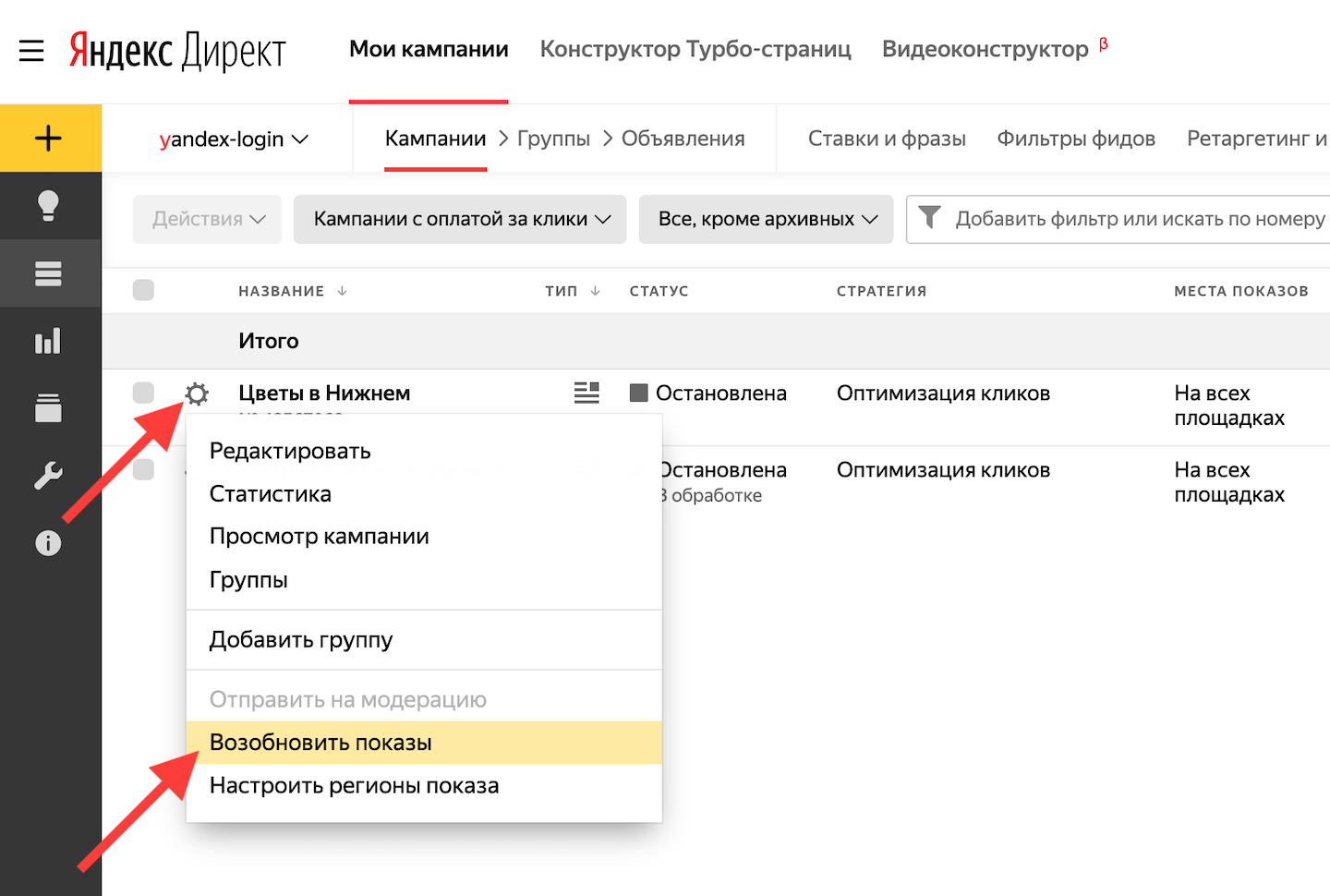Check the Цветы в Нижнем campaign checkbox
This screenshot has width=1330, height=896.
pos(143,393)
